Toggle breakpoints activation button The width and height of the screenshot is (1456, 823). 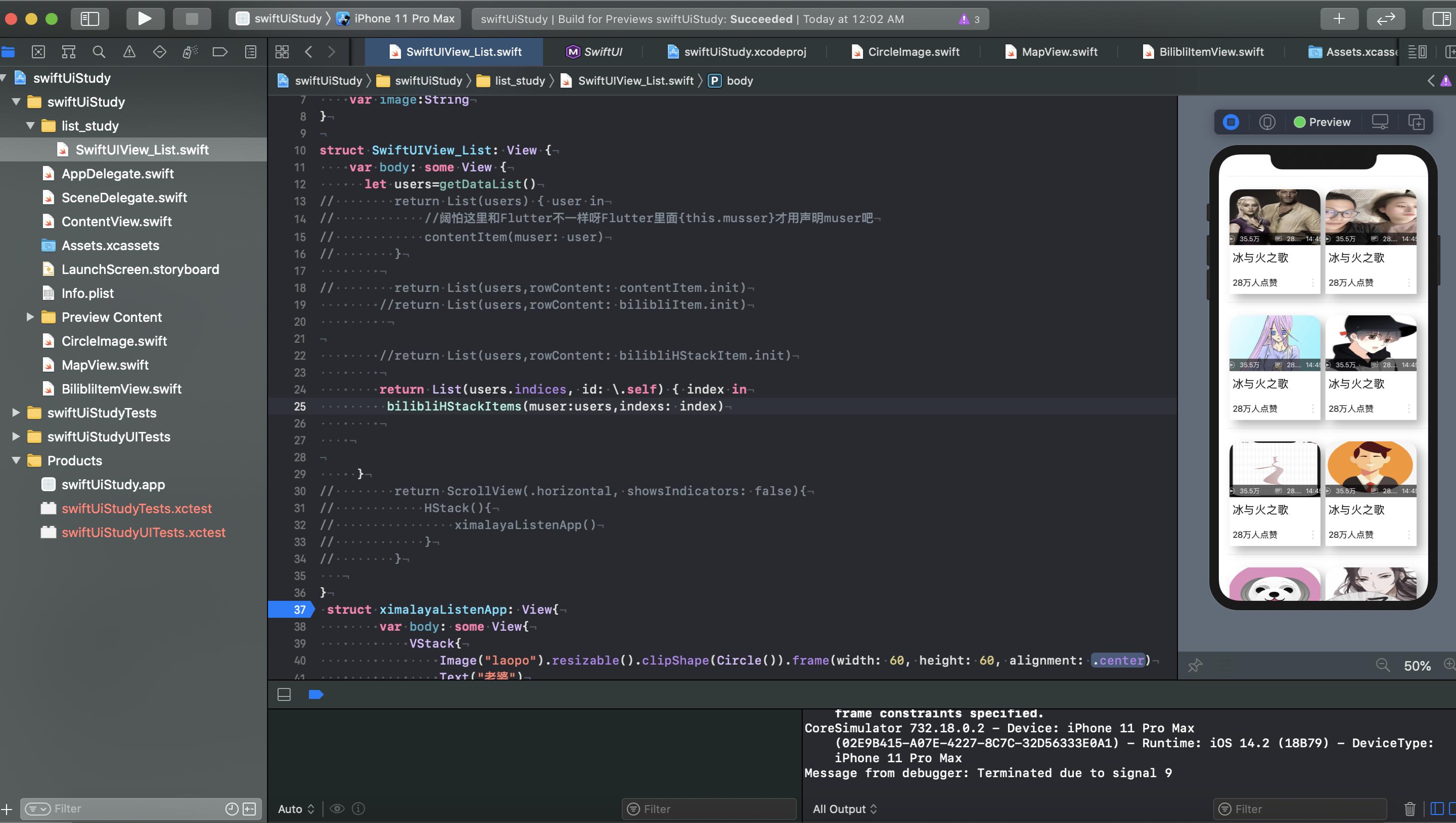pyautogui.click(x=316, y=694)
